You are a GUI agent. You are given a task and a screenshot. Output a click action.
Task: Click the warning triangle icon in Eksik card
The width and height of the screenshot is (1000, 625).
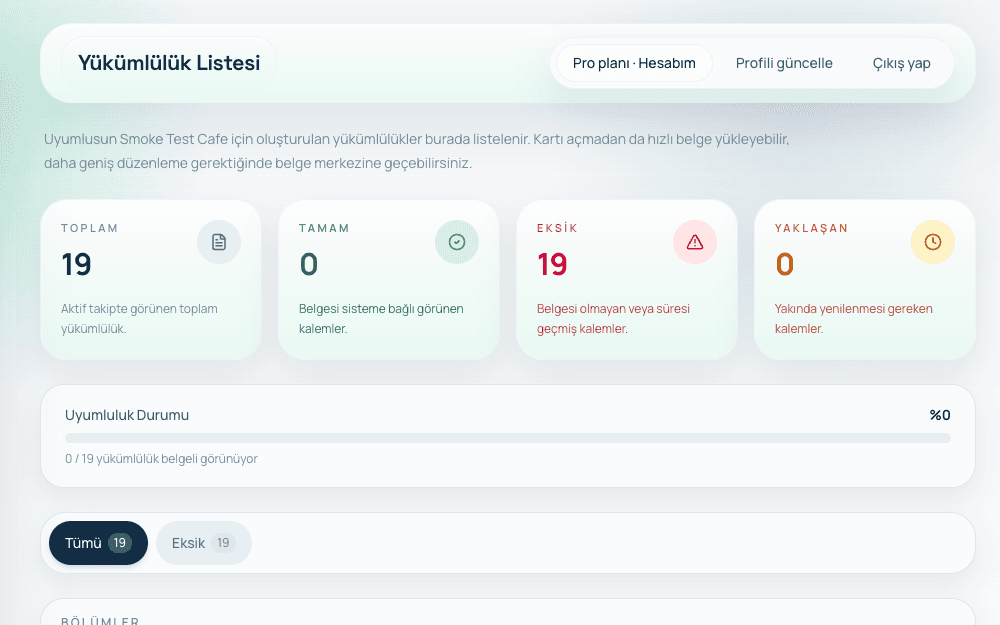(x=695, y=242)
